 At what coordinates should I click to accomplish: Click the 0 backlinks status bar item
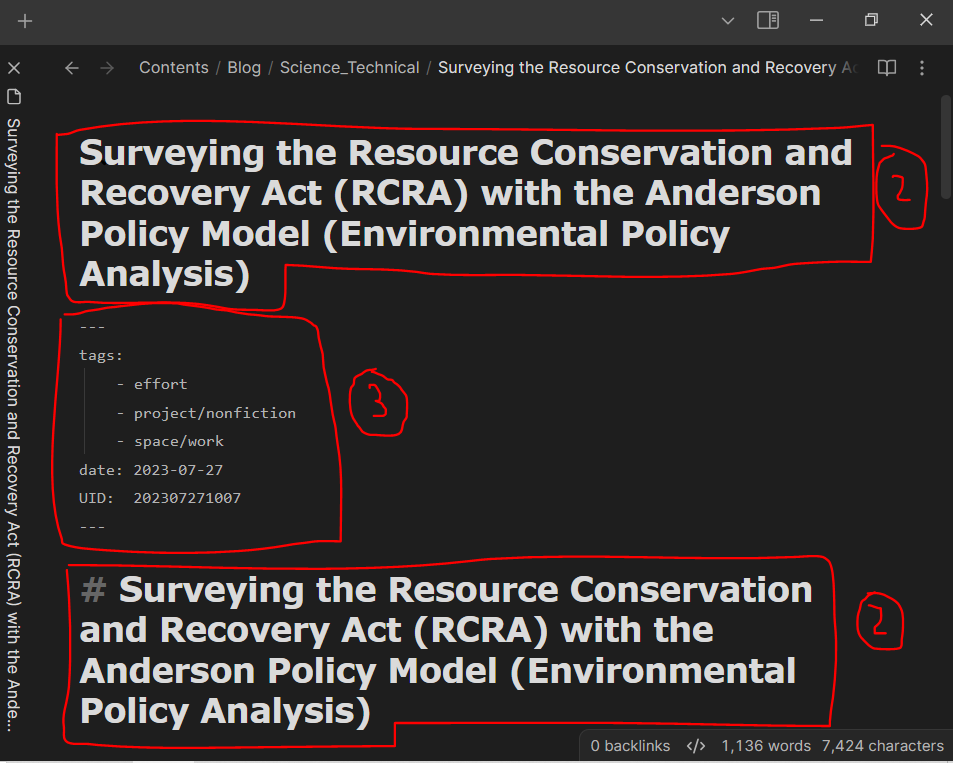click(x=630, y=745)
